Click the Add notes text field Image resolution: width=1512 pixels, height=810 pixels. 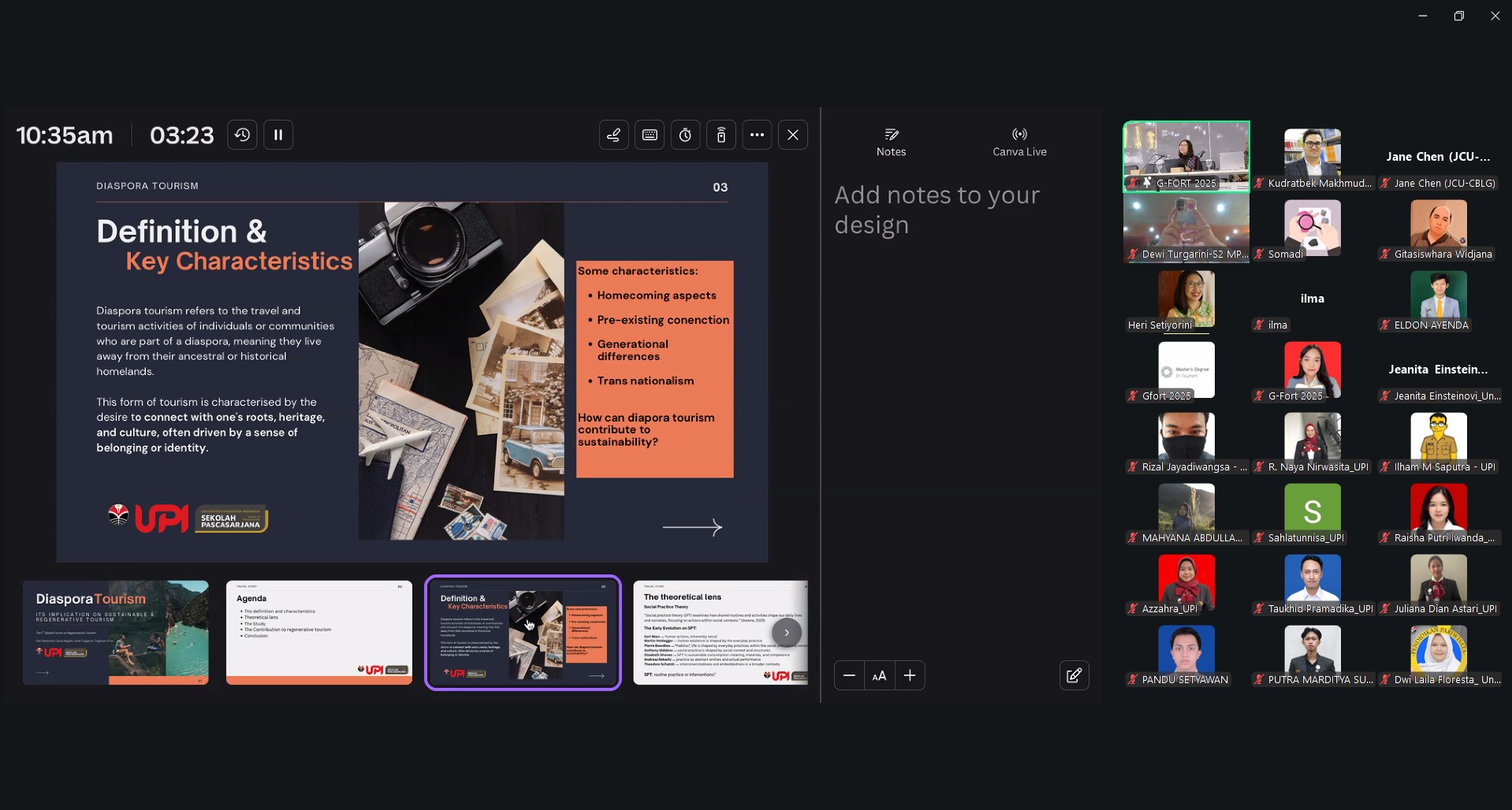pos(937,210)
